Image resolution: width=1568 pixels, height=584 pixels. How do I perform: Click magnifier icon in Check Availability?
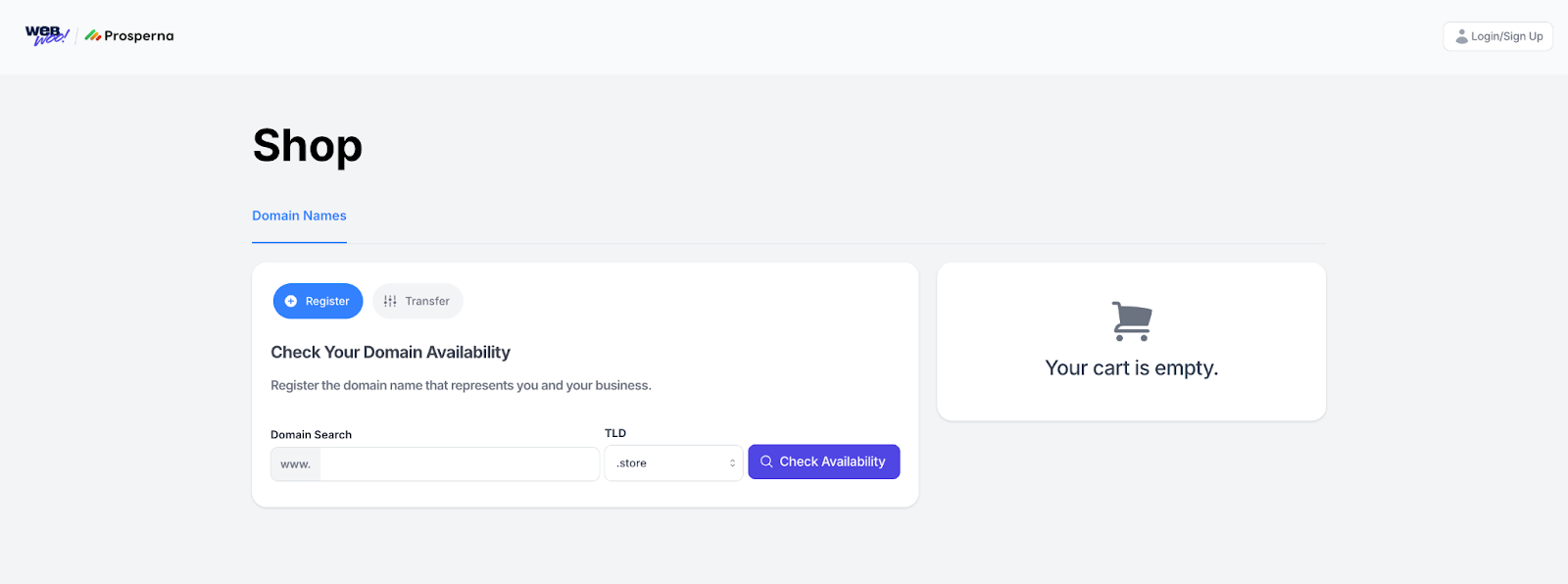point(766,462)
